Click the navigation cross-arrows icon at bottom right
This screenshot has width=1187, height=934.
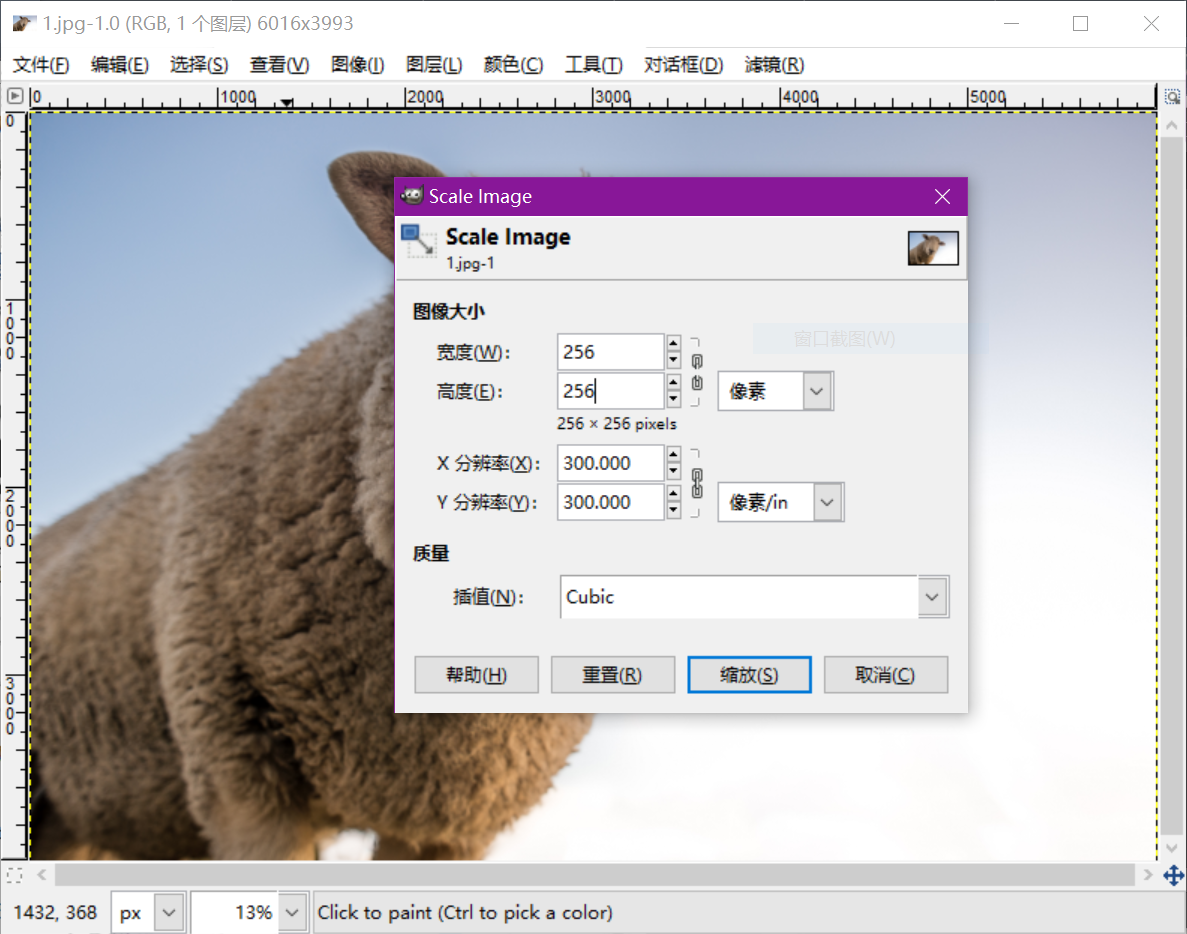1173,876
